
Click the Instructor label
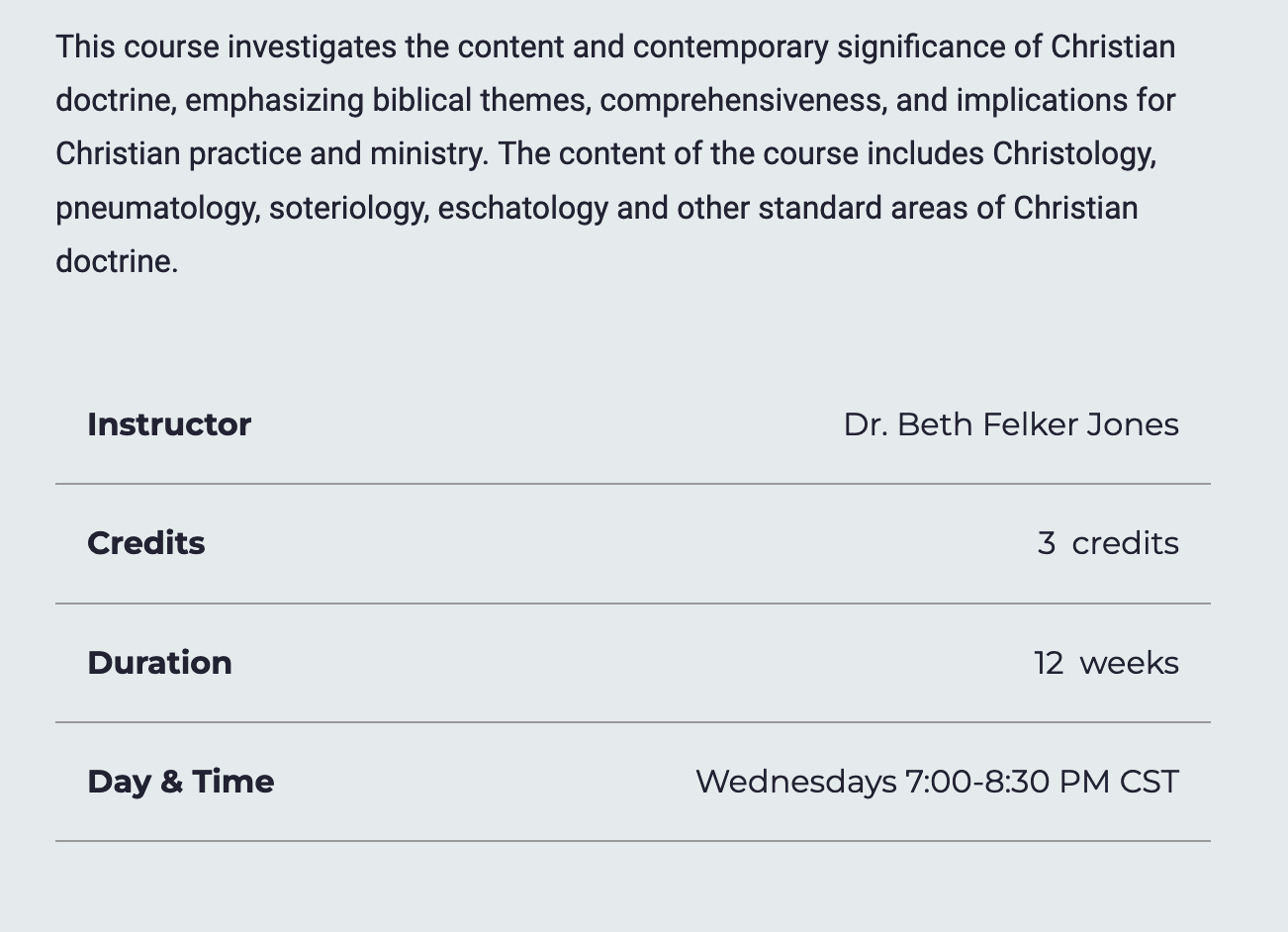point(169,424)
